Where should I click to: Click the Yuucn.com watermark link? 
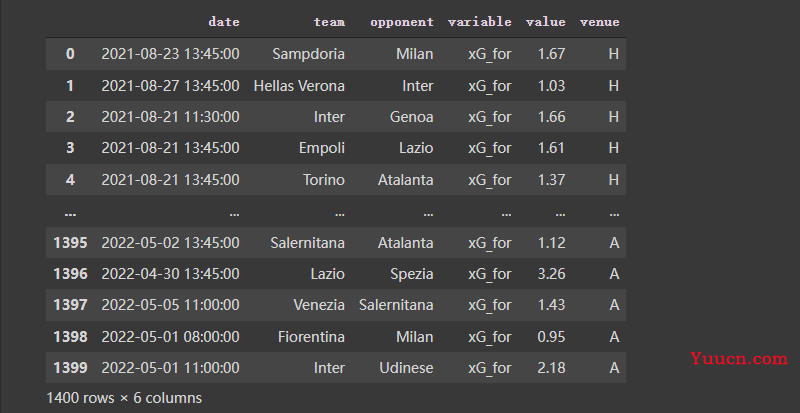pos(739,359)
